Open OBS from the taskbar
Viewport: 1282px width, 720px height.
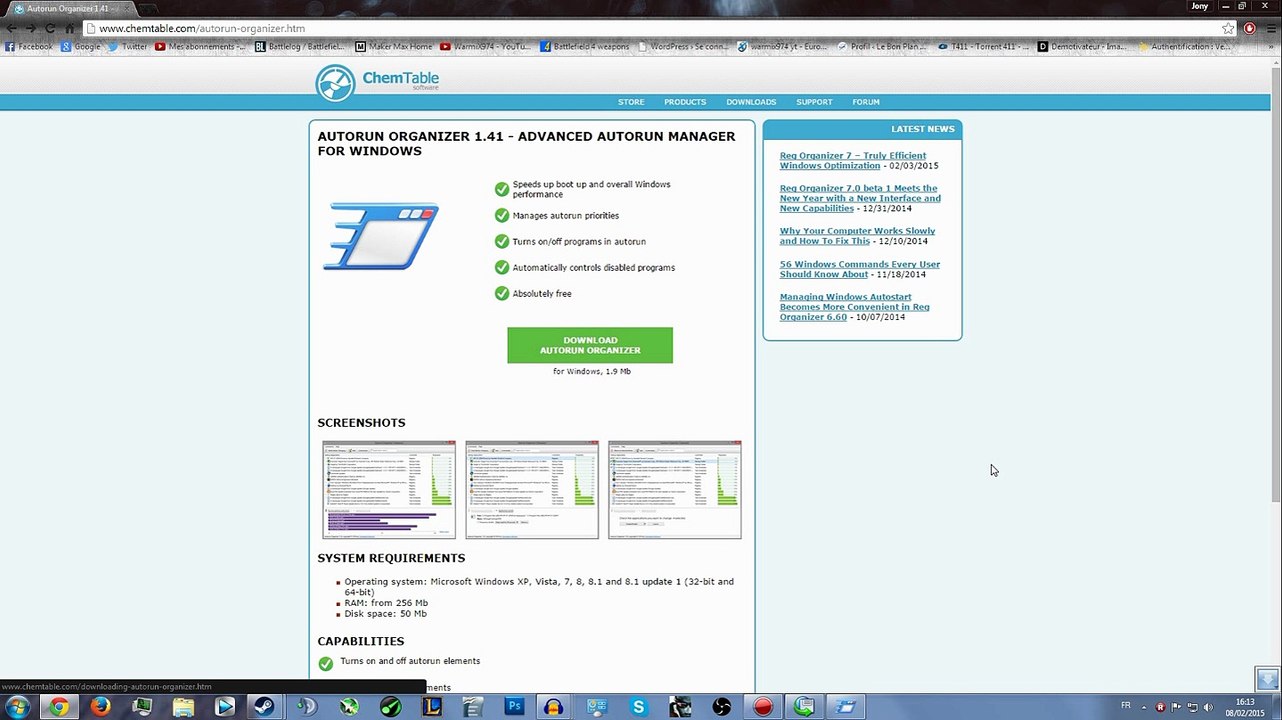(721, 707)
